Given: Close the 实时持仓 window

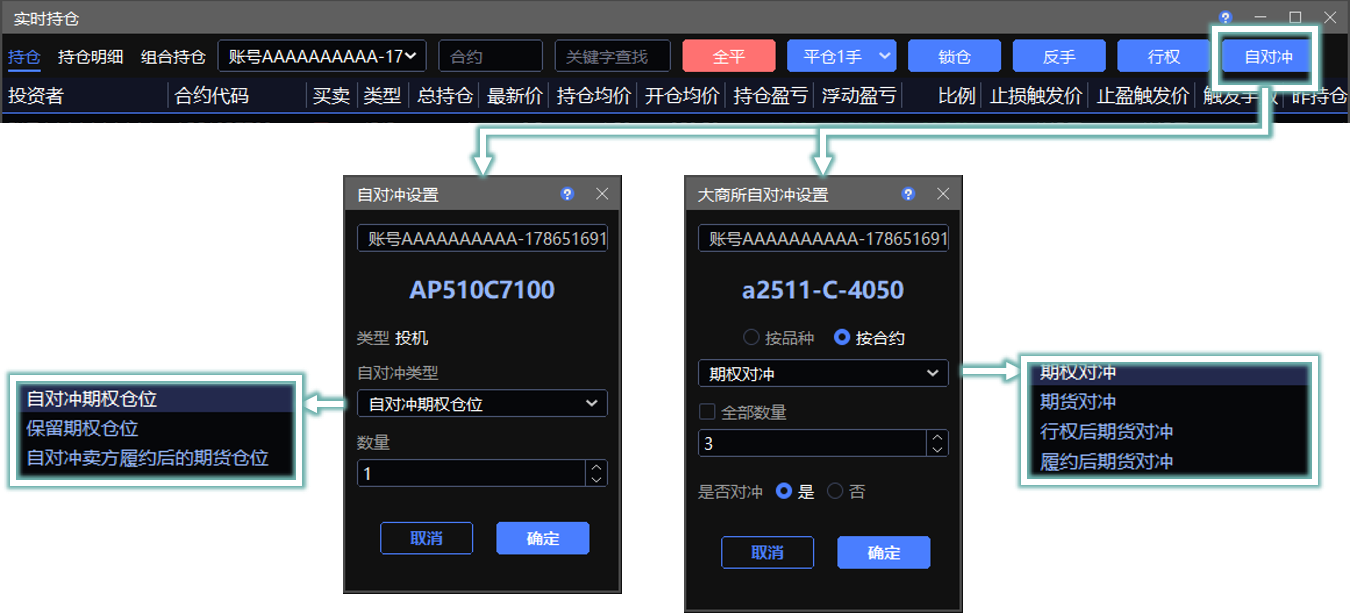Looking at the screenshot, I should point(1330,17).
